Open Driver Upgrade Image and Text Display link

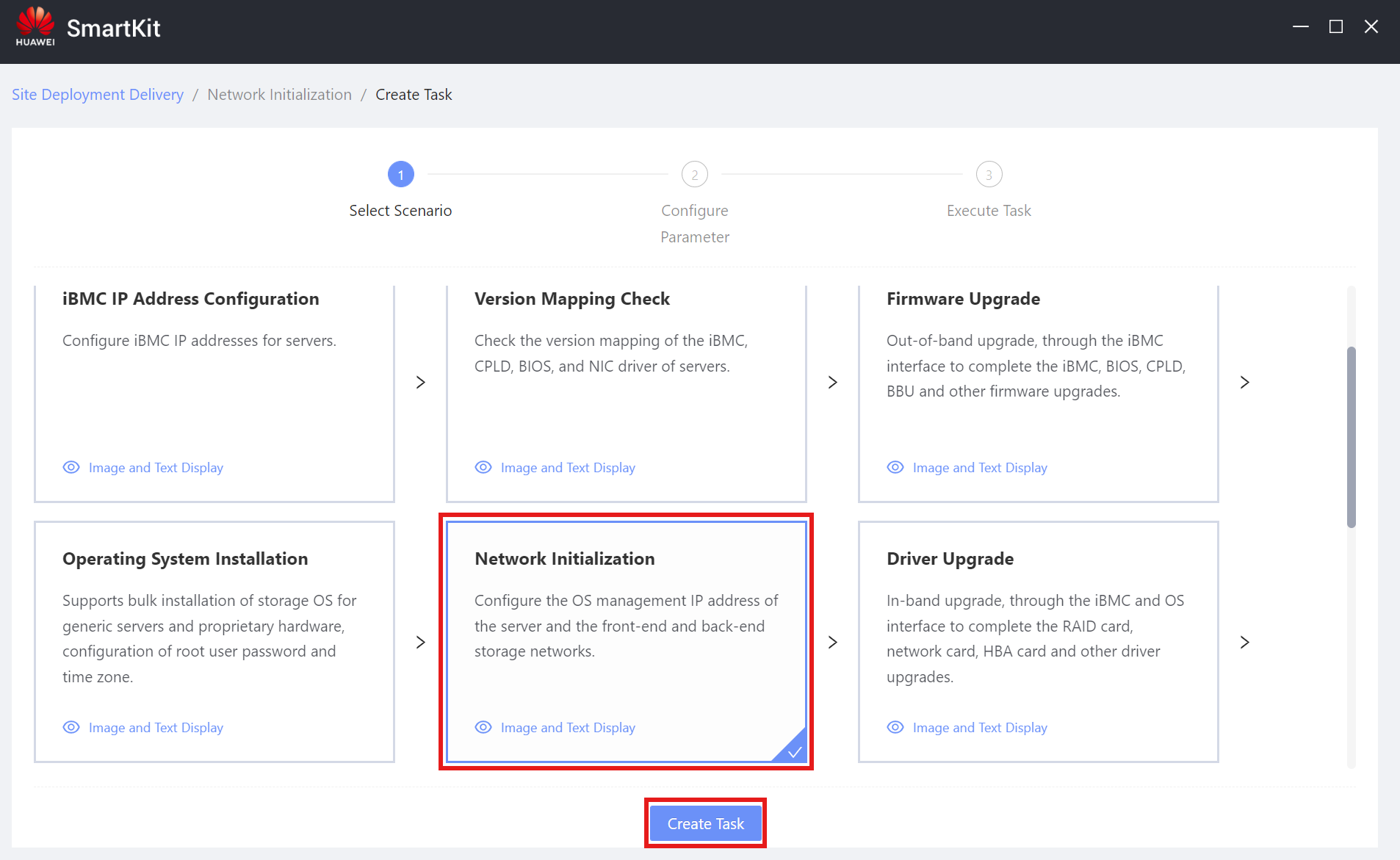tap(979, 728)
